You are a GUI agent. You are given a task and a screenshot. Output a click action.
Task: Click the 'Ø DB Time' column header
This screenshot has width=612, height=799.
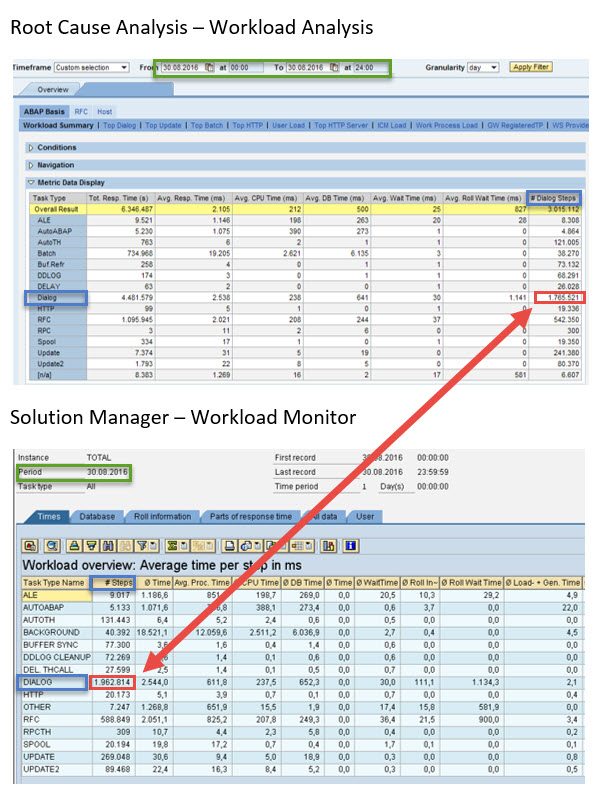coord(303,582)
